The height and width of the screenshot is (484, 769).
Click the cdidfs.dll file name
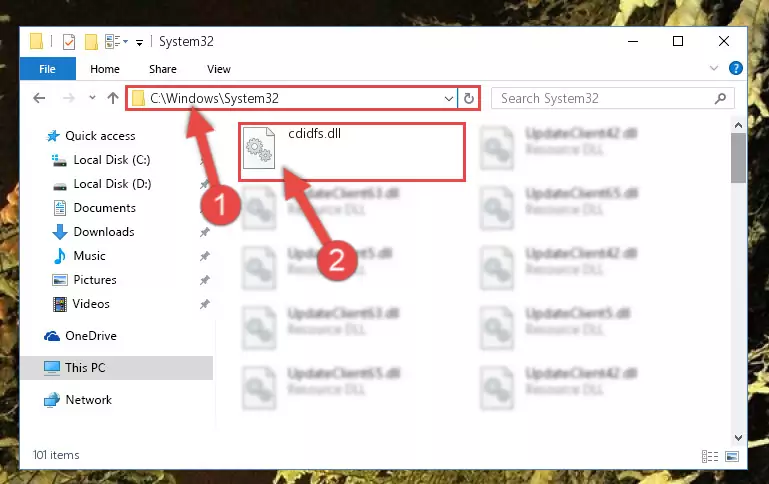(314, 133)
